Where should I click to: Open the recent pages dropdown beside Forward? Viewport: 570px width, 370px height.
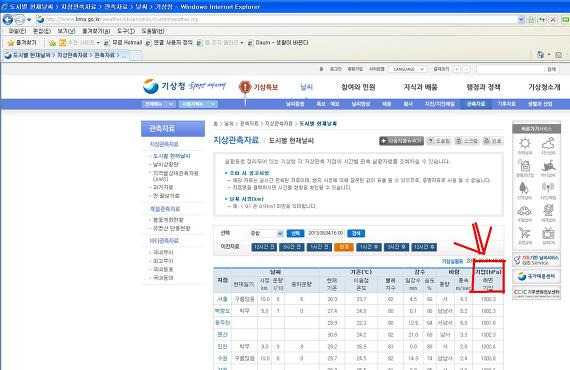[29, 20]
